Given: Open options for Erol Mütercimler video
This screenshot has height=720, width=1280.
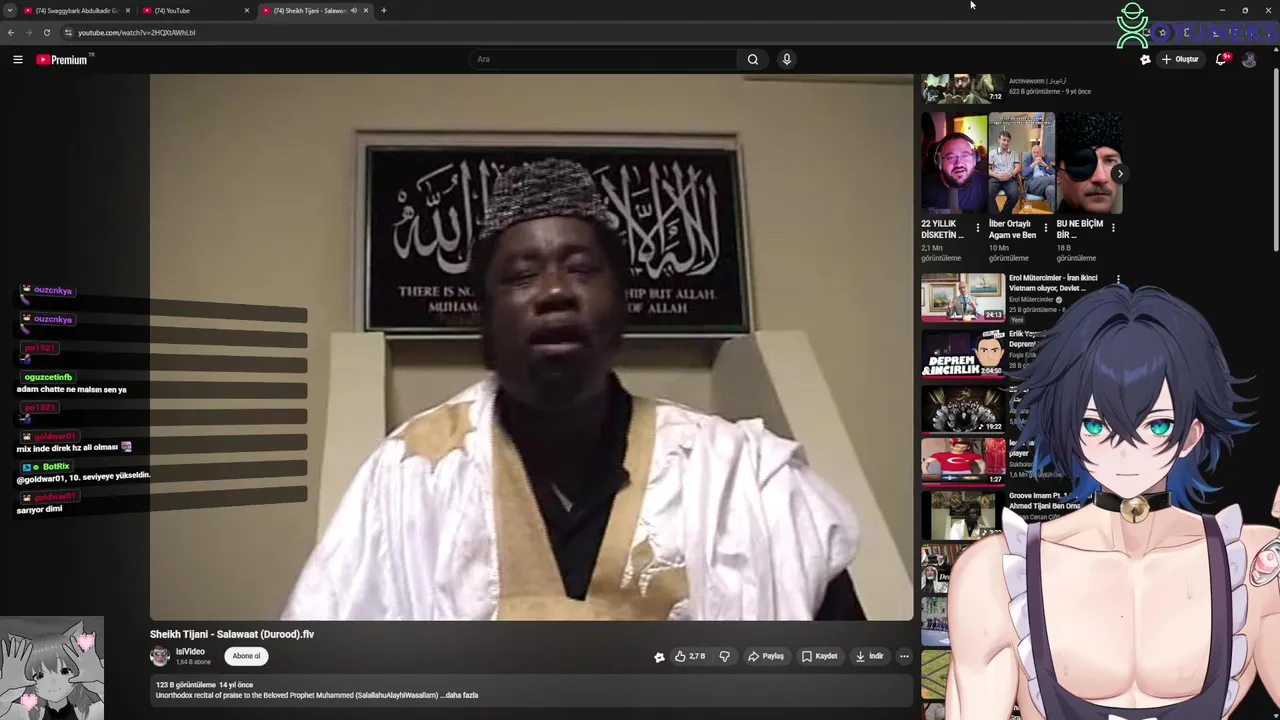Looking at the screenshot, I should [1118, 279].
